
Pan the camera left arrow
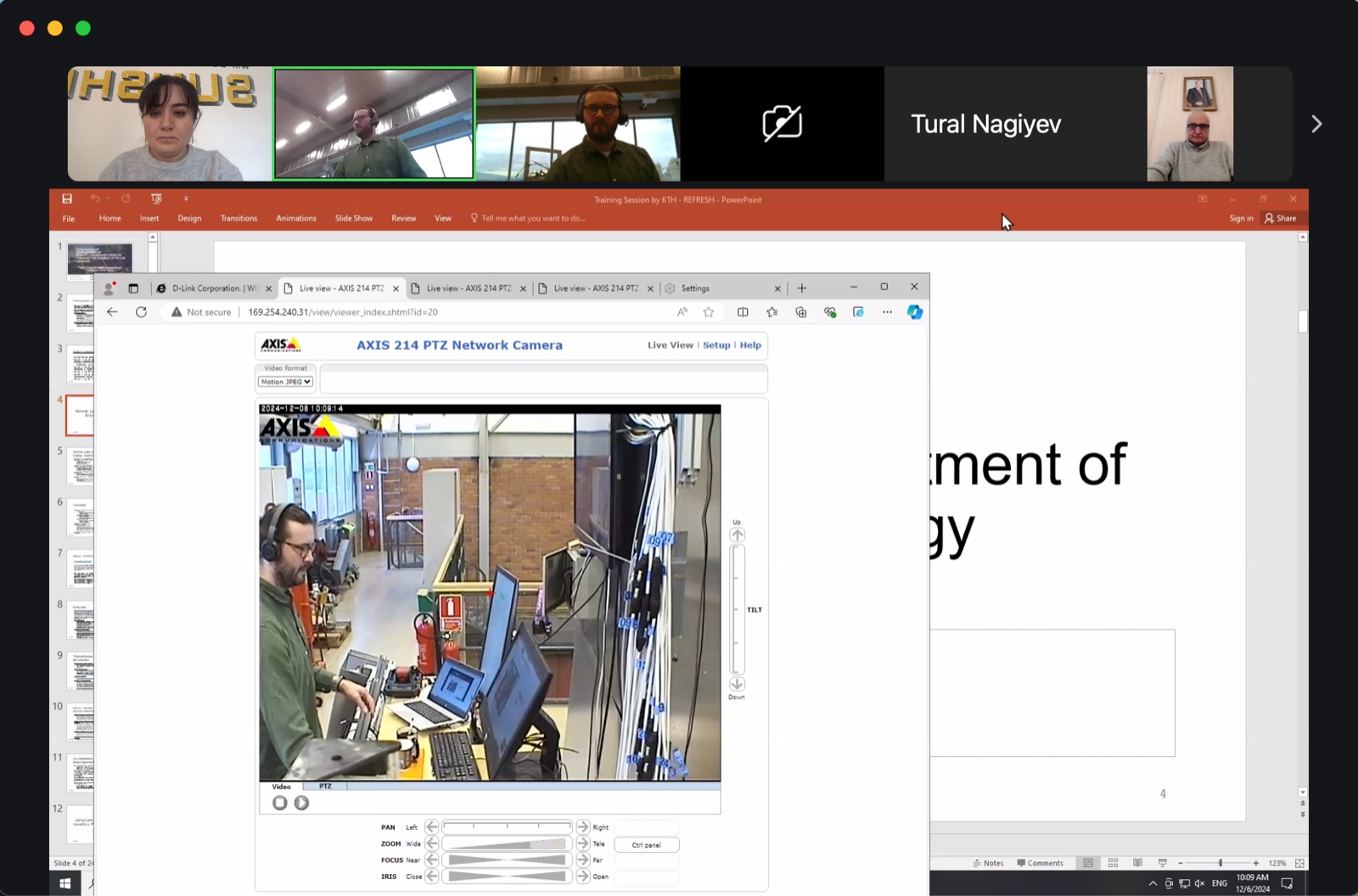click(x=431, y=826)
